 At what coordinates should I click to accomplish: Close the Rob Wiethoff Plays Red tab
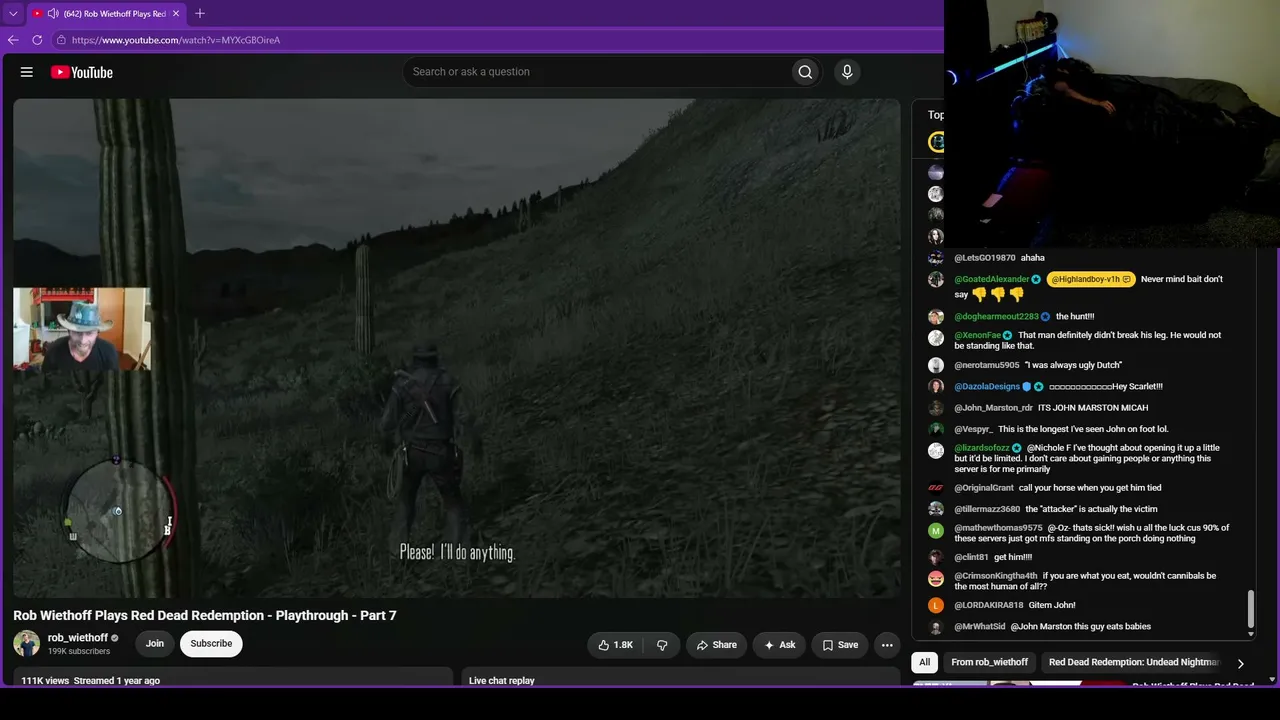[176, 13]
